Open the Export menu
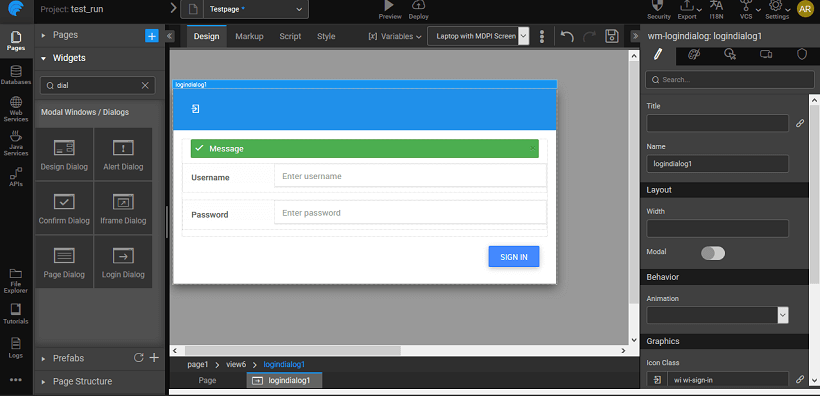The image size is (820, 396). [x=689, y=10]
